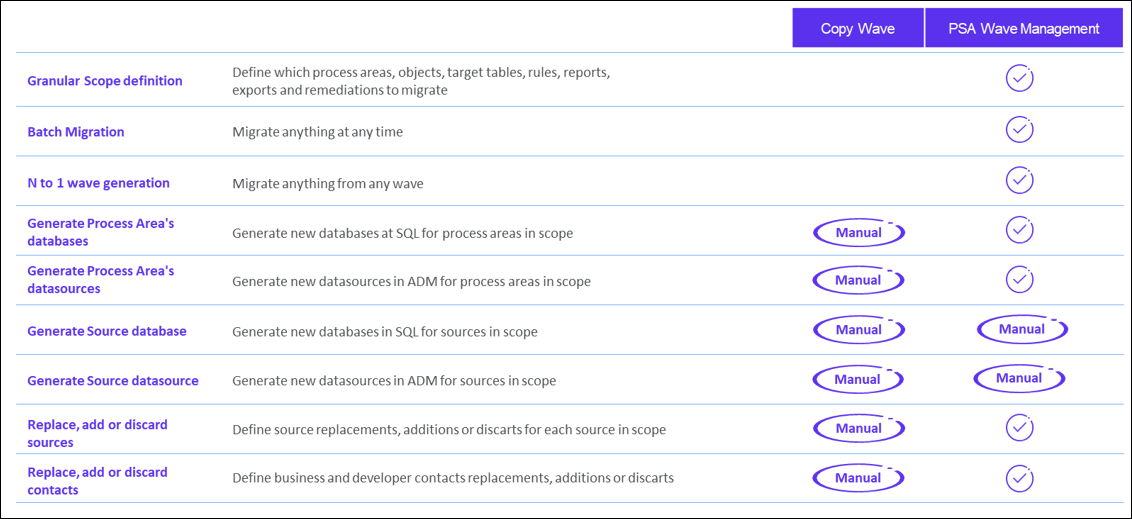Viewport: 1132px width, 519px height.
Task: Click PSA Manual badge for Generate Source database
Action: 1022,329
